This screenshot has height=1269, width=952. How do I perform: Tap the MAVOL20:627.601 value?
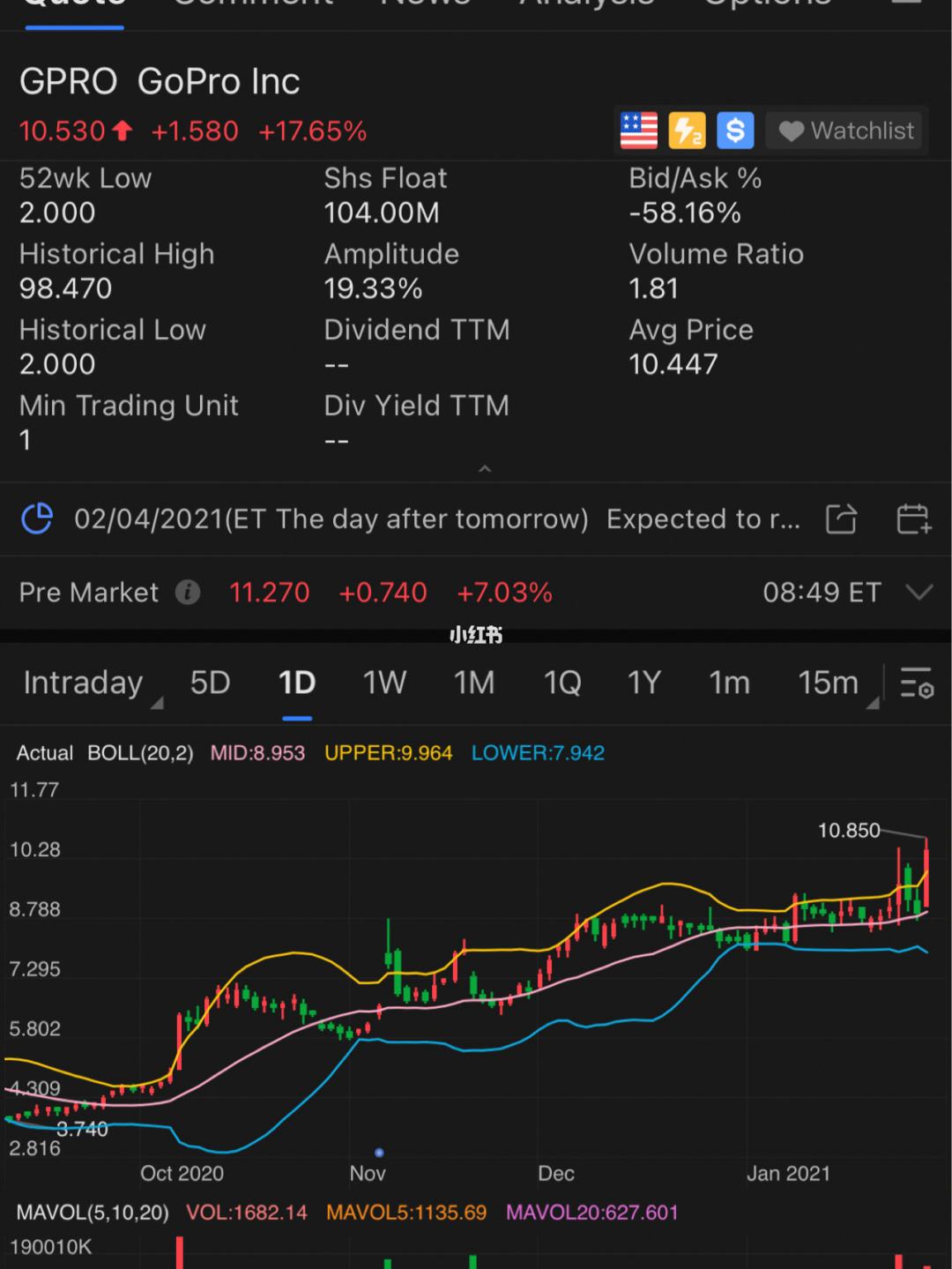(592, 1213)
